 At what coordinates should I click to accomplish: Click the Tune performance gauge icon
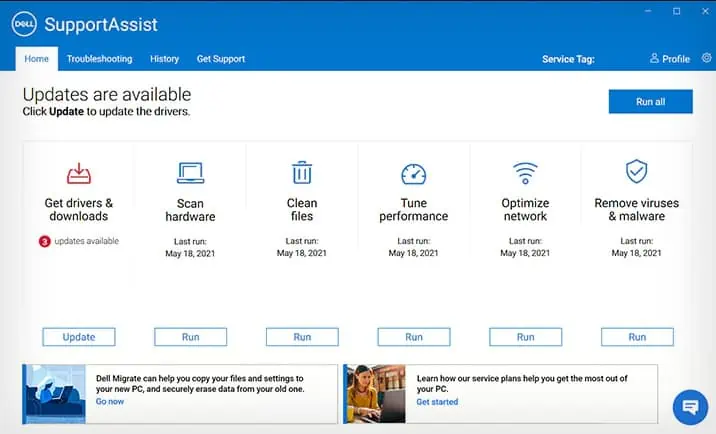[413, 174]
